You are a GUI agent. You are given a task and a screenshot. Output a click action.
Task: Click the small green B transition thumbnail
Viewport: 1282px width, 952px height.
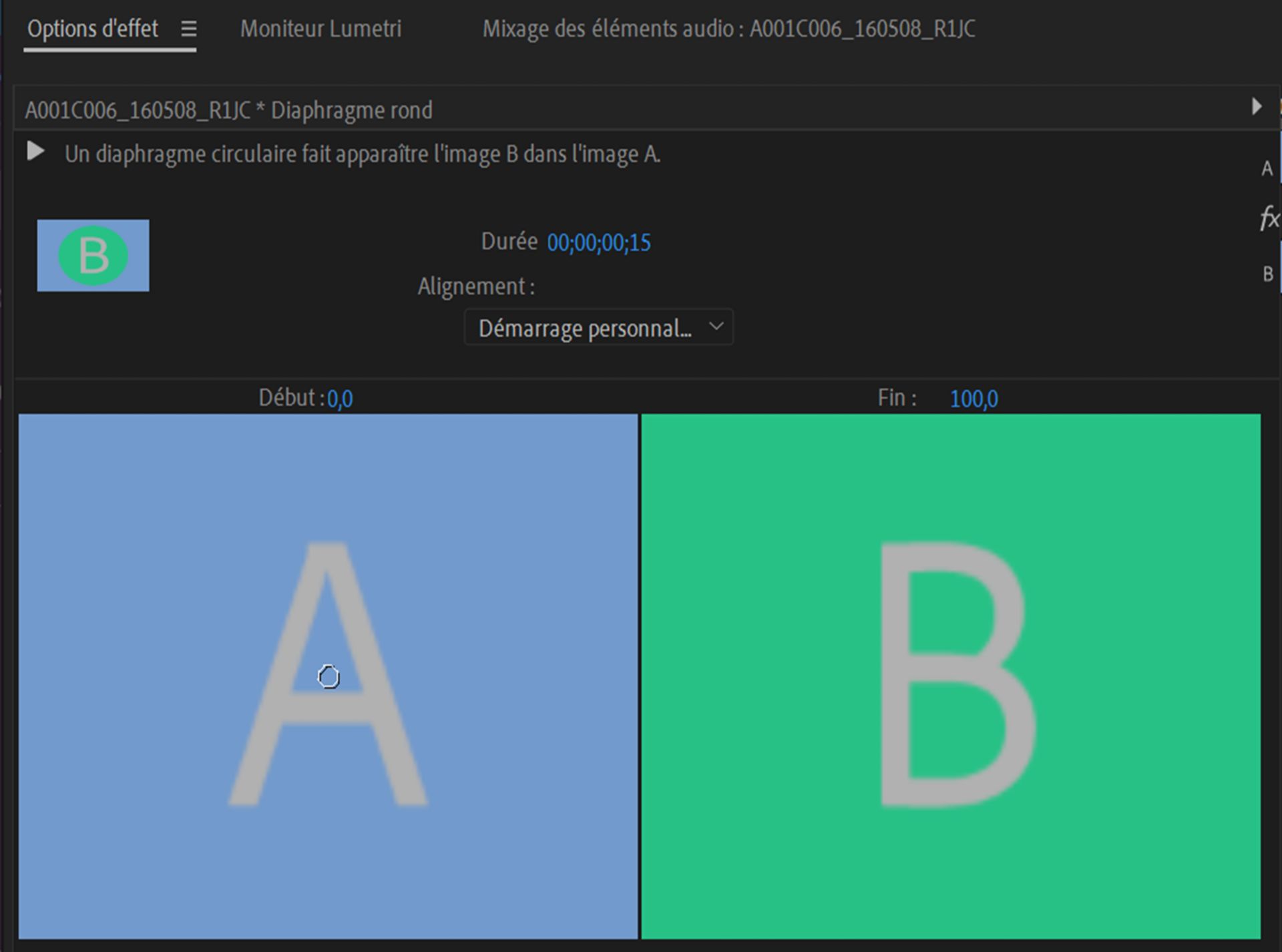point(93,256)
